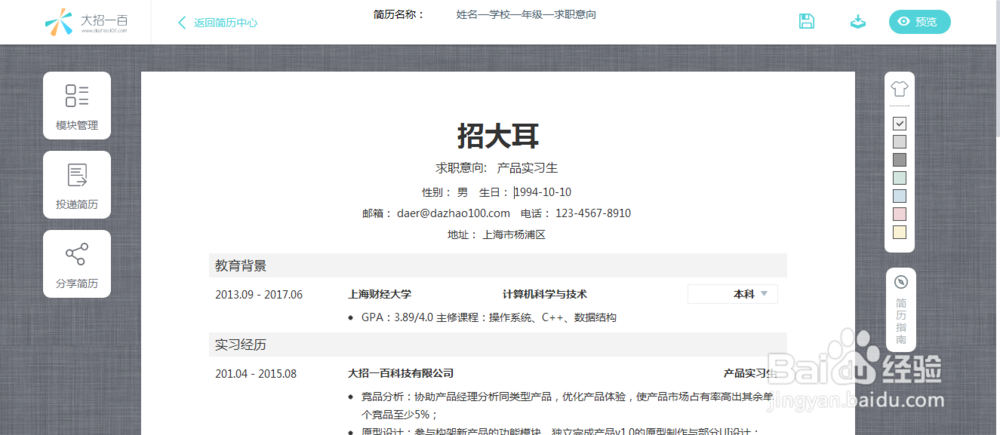1000x435 pixels.
Task: Select the pink color swatch
Action: 899,214
